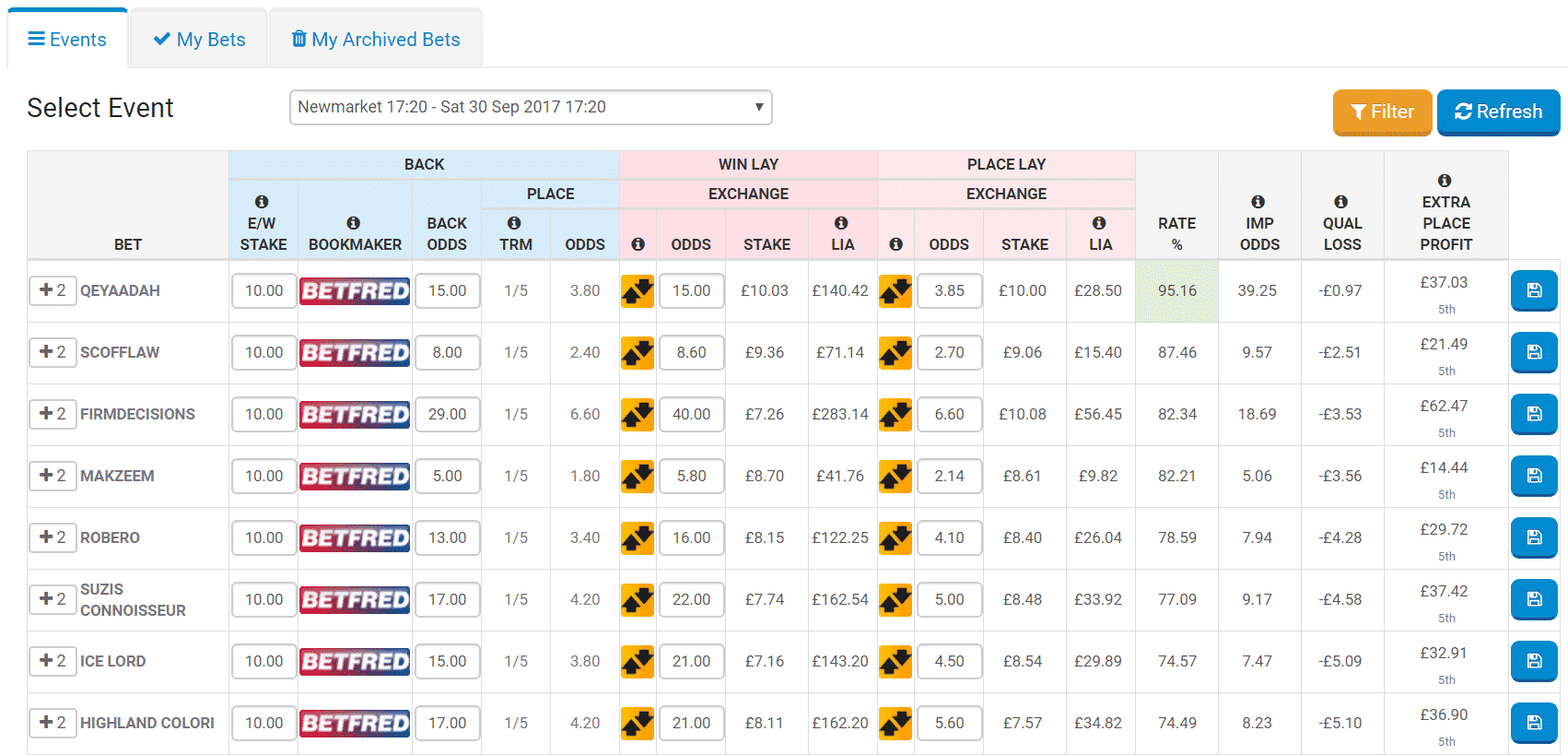Open the Select Event dropdown
This screenshot has height=755, width=1568.
click(531, 107)
